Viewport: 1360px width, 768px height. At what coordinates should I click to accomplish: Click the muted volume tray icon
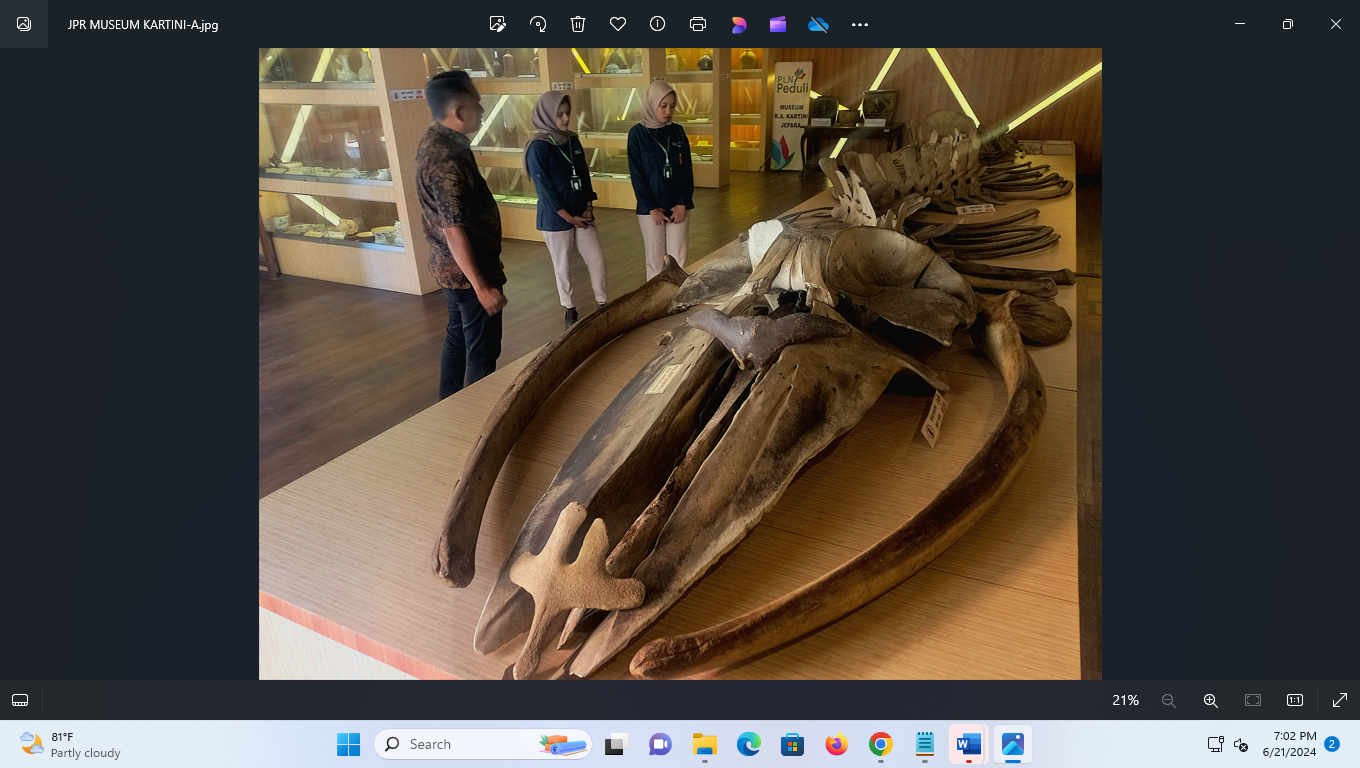(1241, 744)
